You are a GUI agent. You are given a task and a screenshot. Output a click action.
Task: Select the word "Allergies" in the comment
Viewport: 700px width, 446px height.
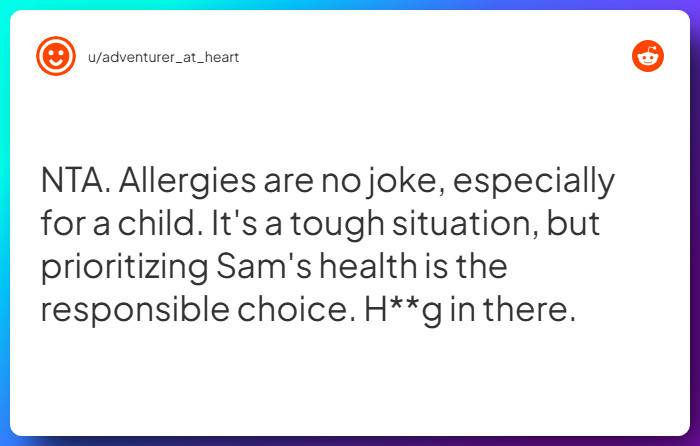[190, 182]
